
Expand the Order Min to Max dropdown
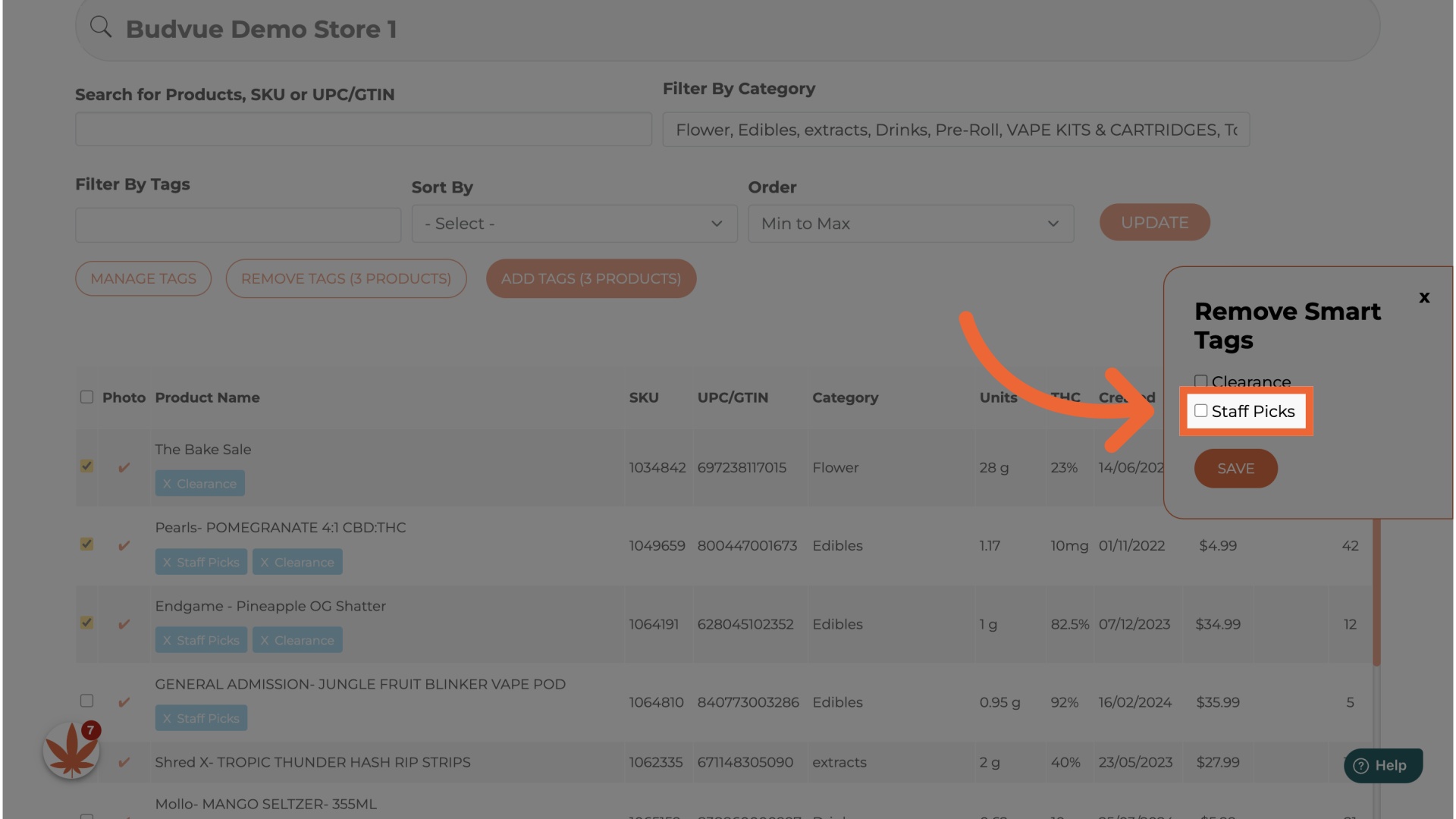911,224
